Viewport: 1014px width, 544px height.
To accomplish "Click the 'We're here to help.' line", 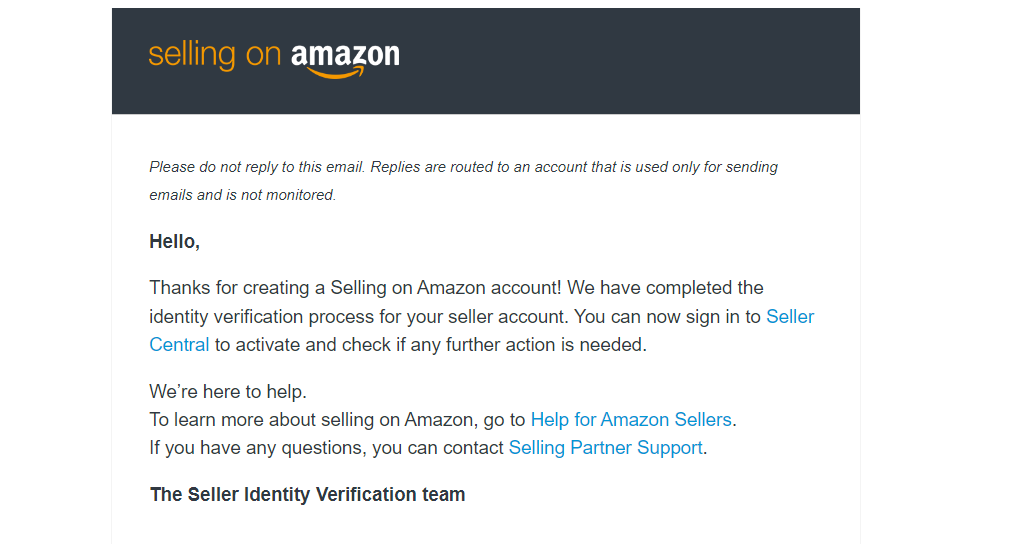I will click(x=228, y=392).
